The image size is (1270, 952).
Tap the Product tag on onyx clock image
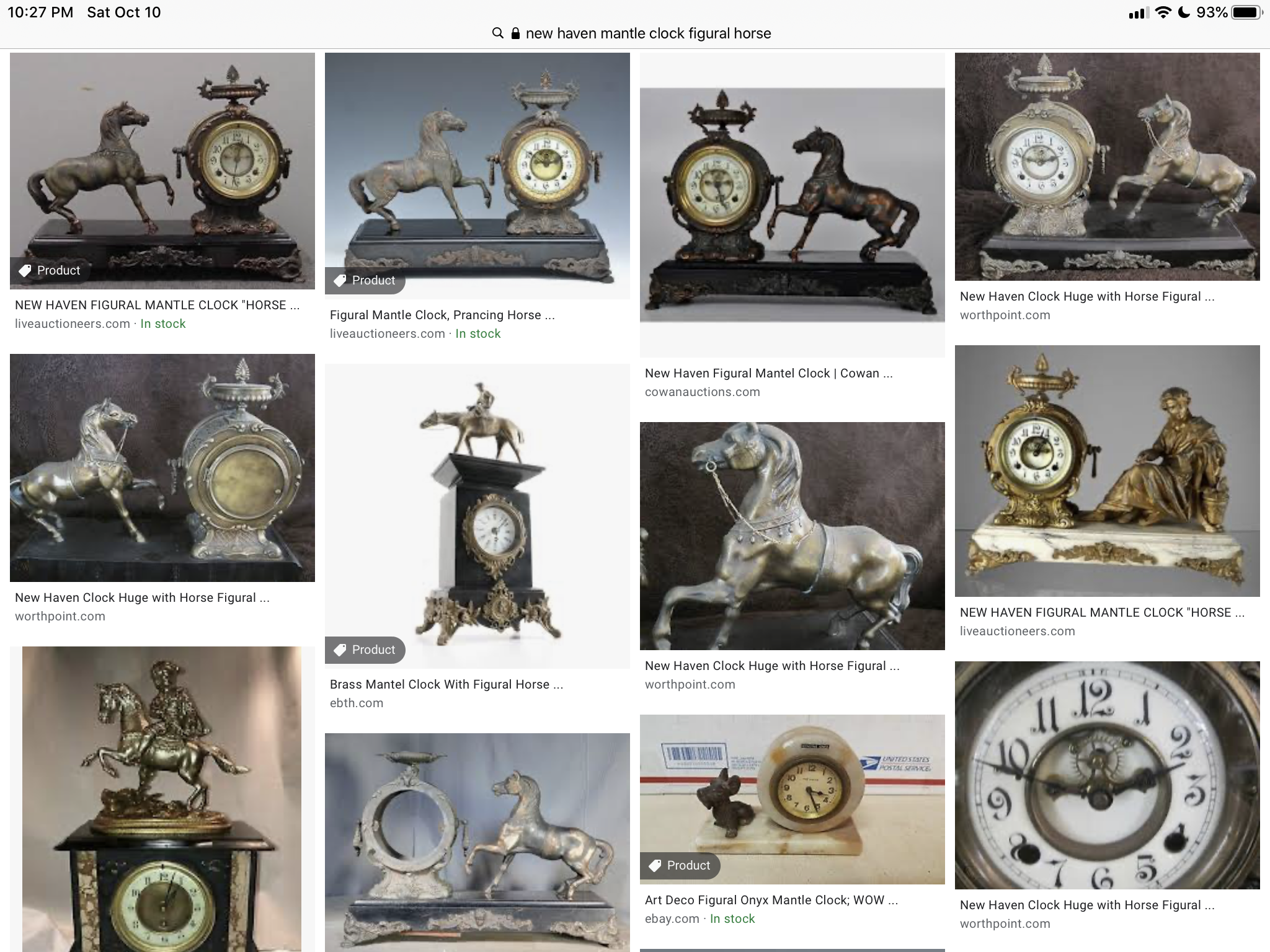pyautogui.click(x=680, y=865)
